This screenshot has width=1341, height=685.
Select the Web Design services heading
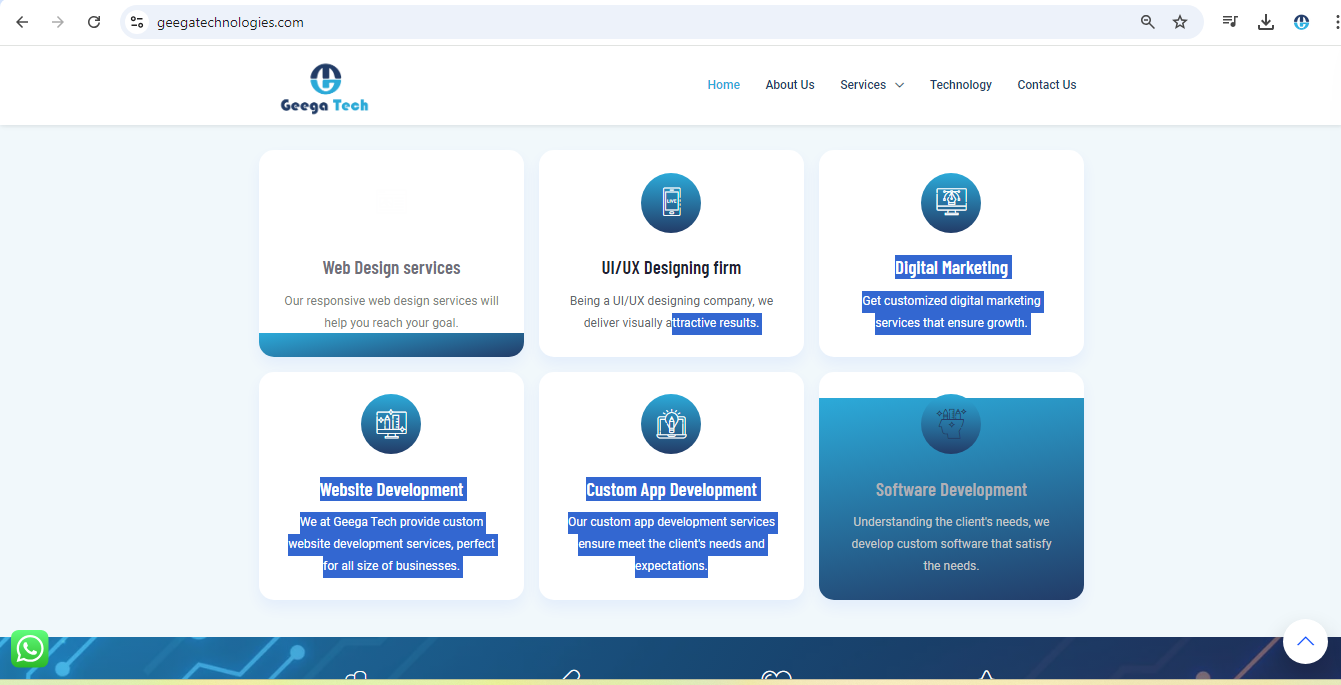point(391,268)
